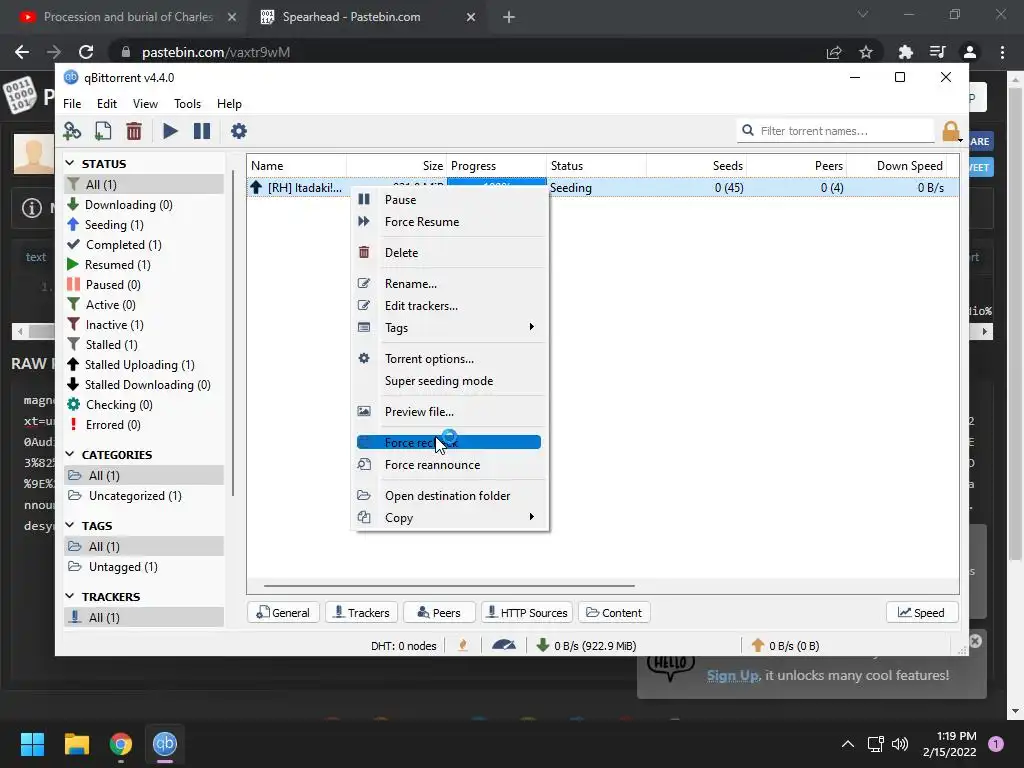Click the Add torrent link toolbar icon
Viewport: 1024px width, 768px height.
point(72,131)
